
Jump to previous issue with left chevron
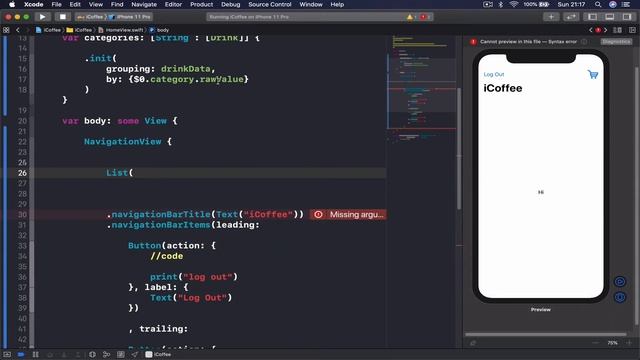(x=590, y=30)
